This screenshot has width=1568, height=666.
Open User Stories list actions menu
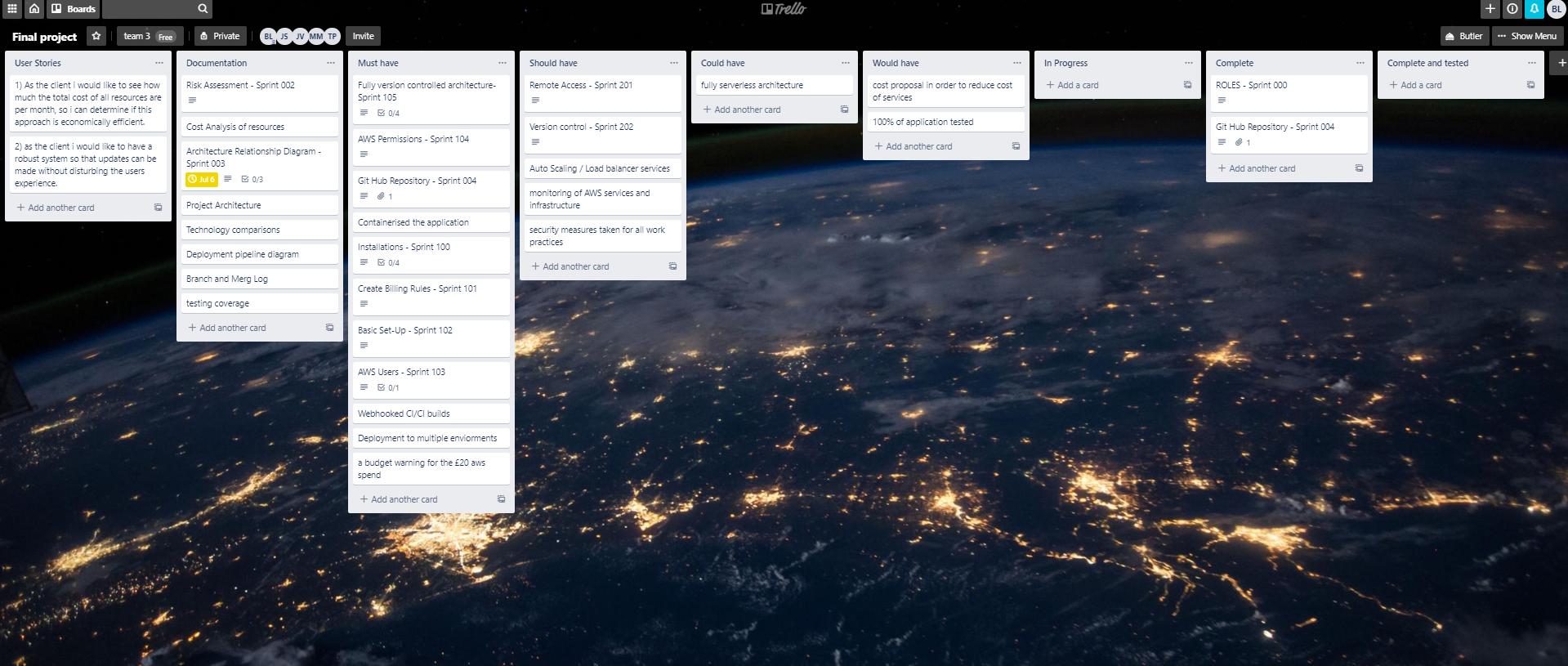(x=159, y=63)
